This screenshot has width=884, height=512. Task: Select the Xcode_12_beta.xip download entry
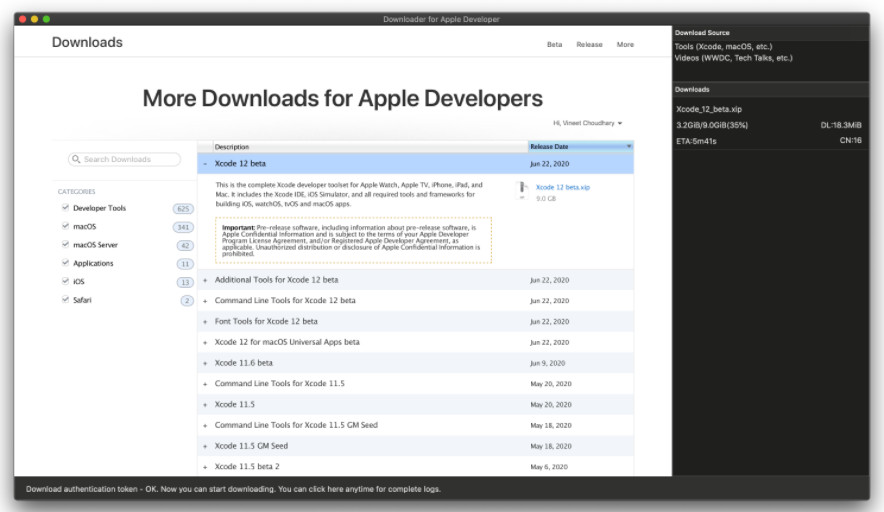(709, 109)
